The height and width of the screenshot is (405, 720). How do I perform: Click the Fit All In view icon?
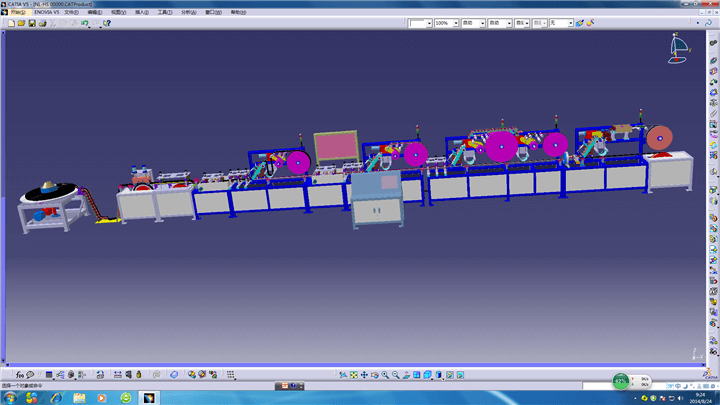pos(353,374)
